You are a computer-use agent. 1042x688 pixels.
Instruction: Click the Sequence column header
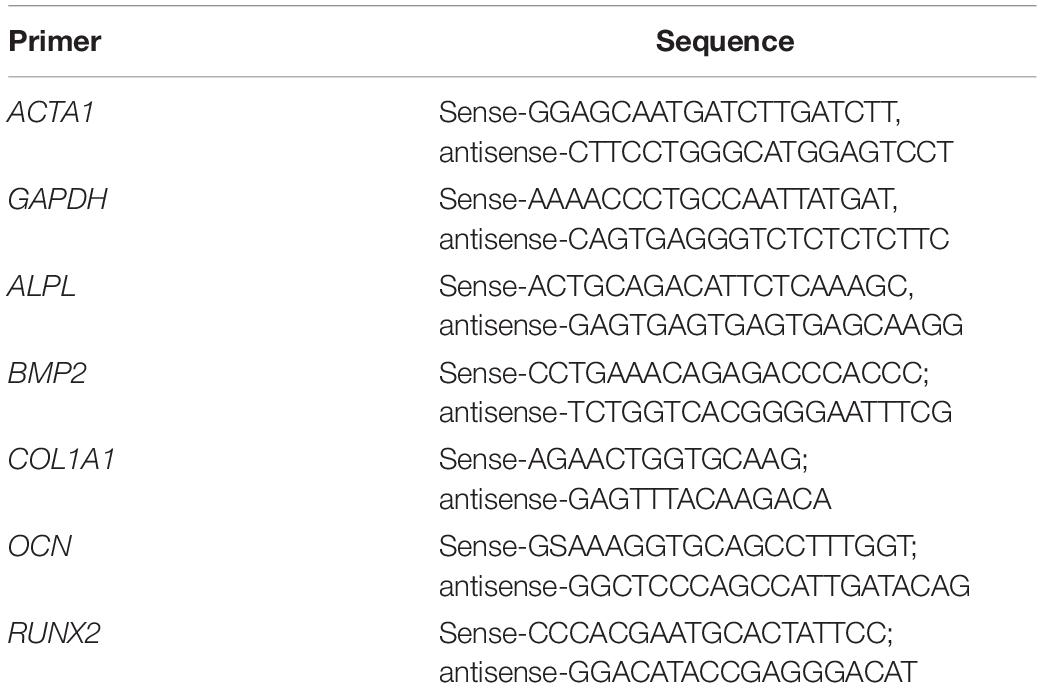725,41
